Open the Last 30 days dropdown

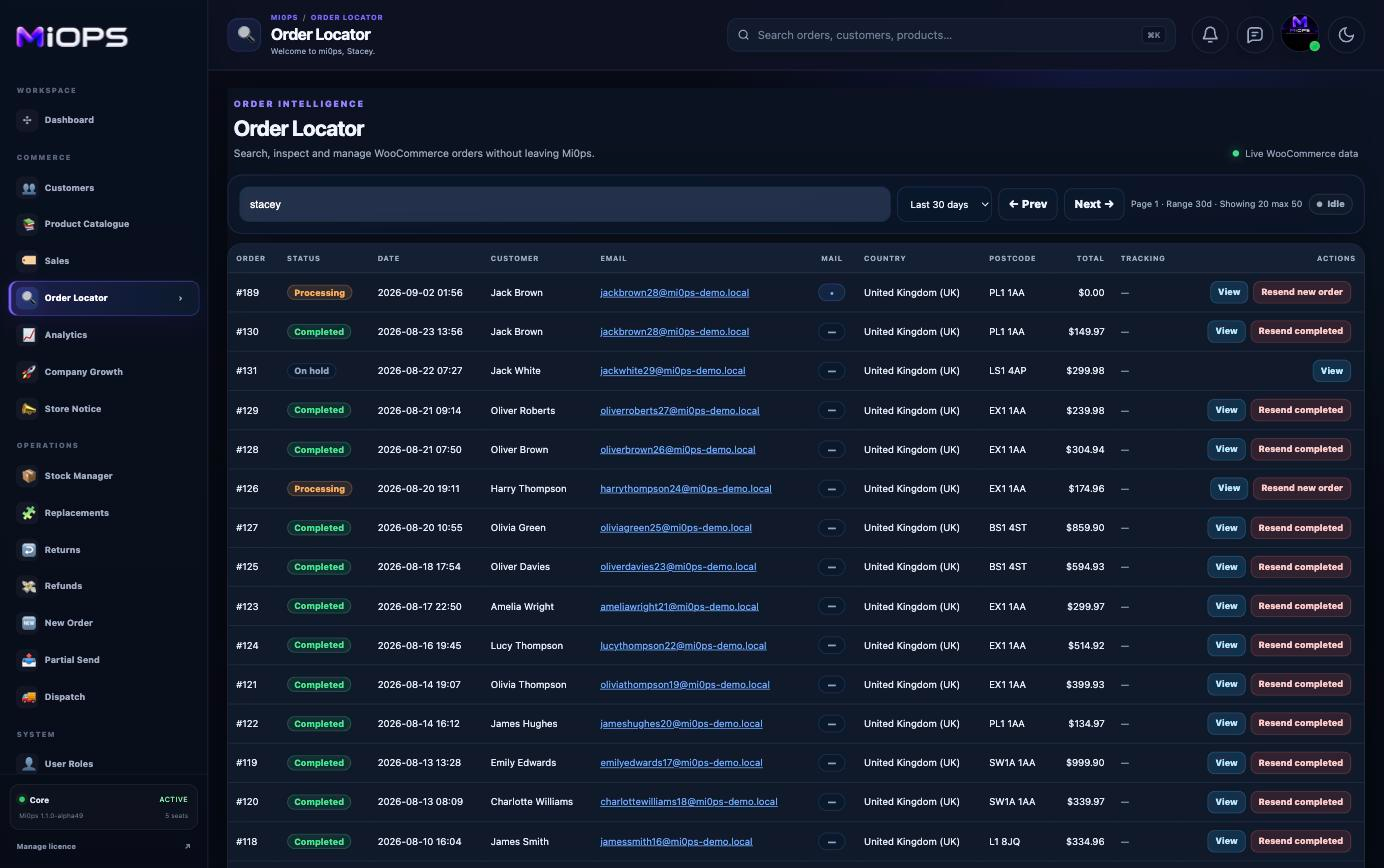click(x=944, y=204)
